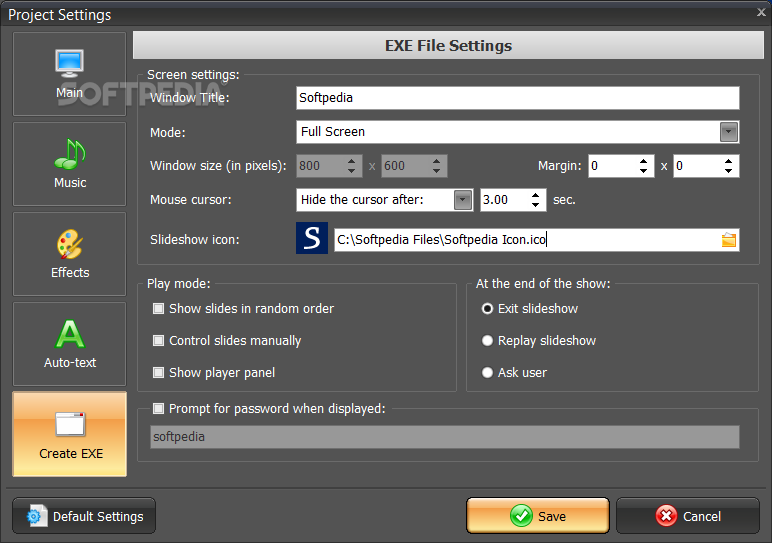Screen dimensions: 772x543
Task: Enable Control slides manually checkbox
Action: pos(159,341)
